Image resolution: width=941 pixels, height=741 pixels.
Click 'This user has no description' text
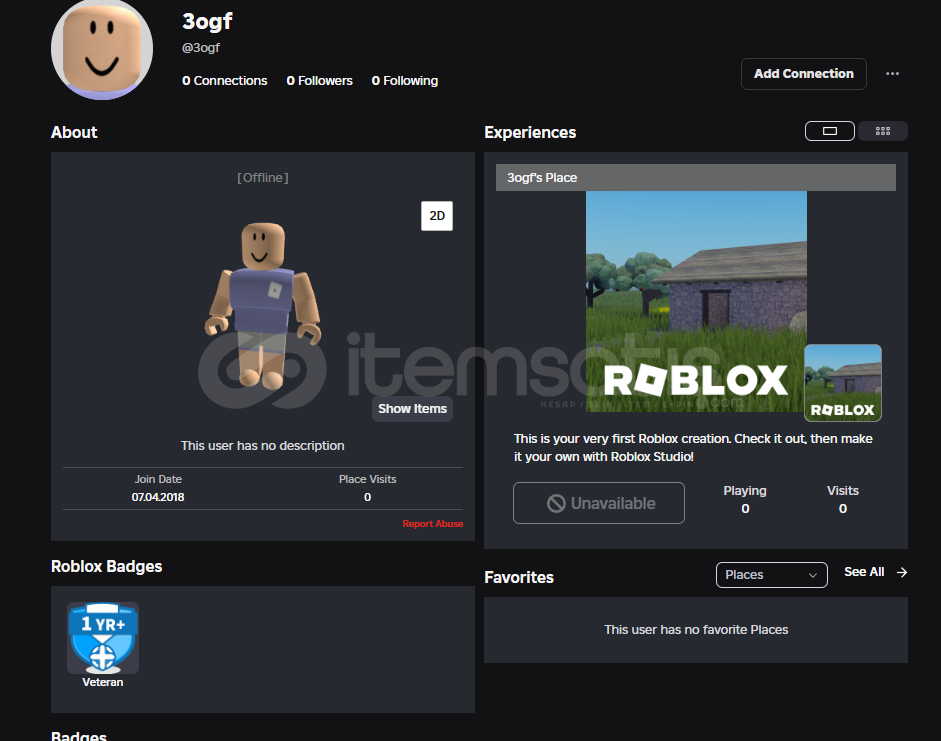(263, 446)
